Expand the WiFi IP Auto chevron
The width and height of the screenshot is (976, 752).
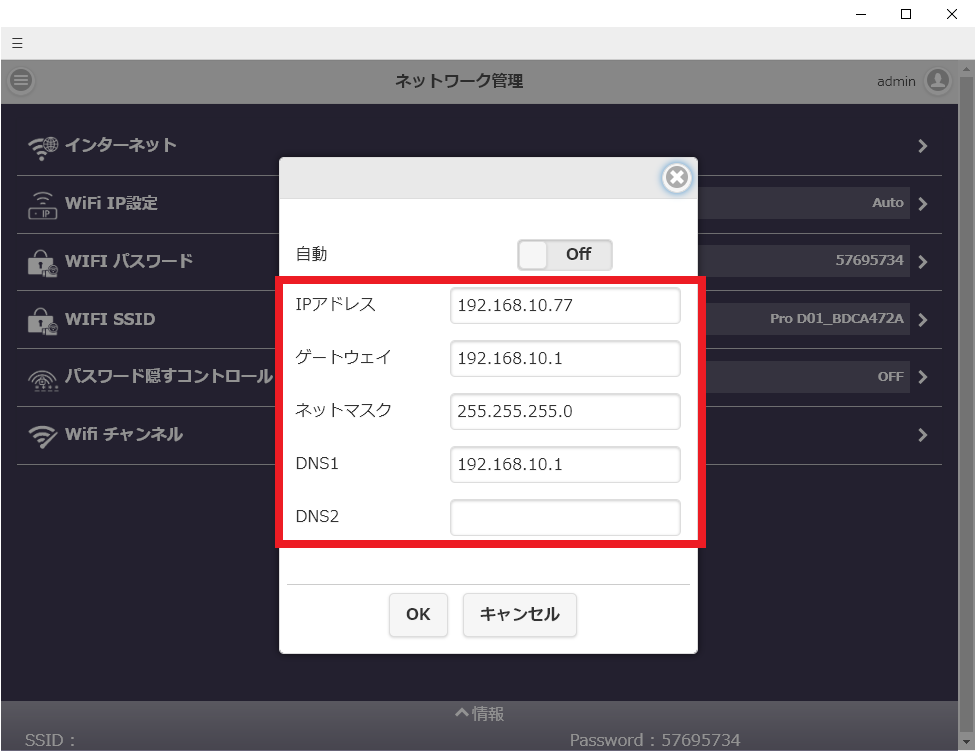point(922,204)
